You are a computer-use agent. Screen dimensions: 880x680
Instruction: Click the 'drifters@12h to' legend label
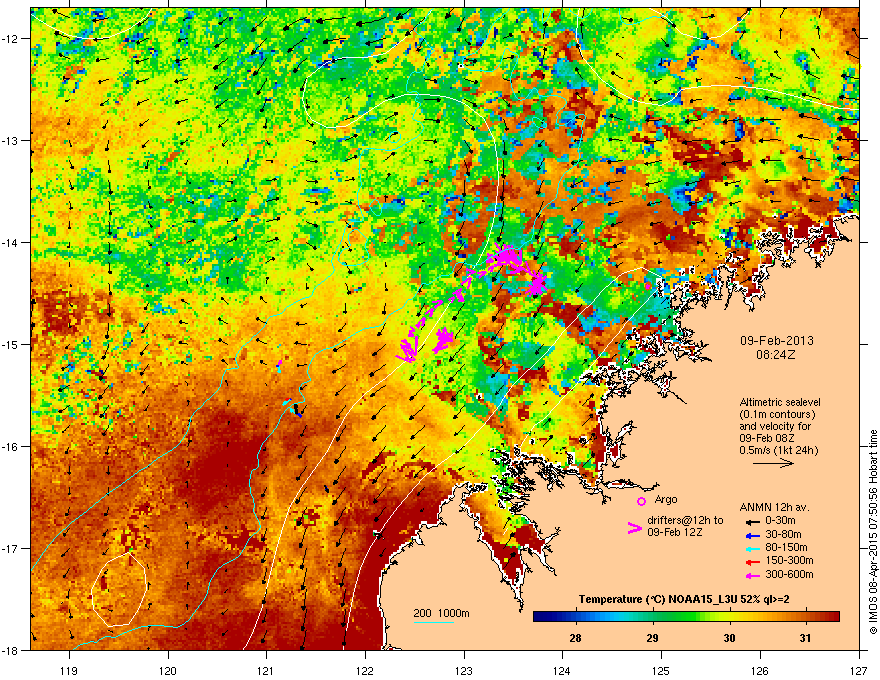pyautogui.click(x=685, y=520)
